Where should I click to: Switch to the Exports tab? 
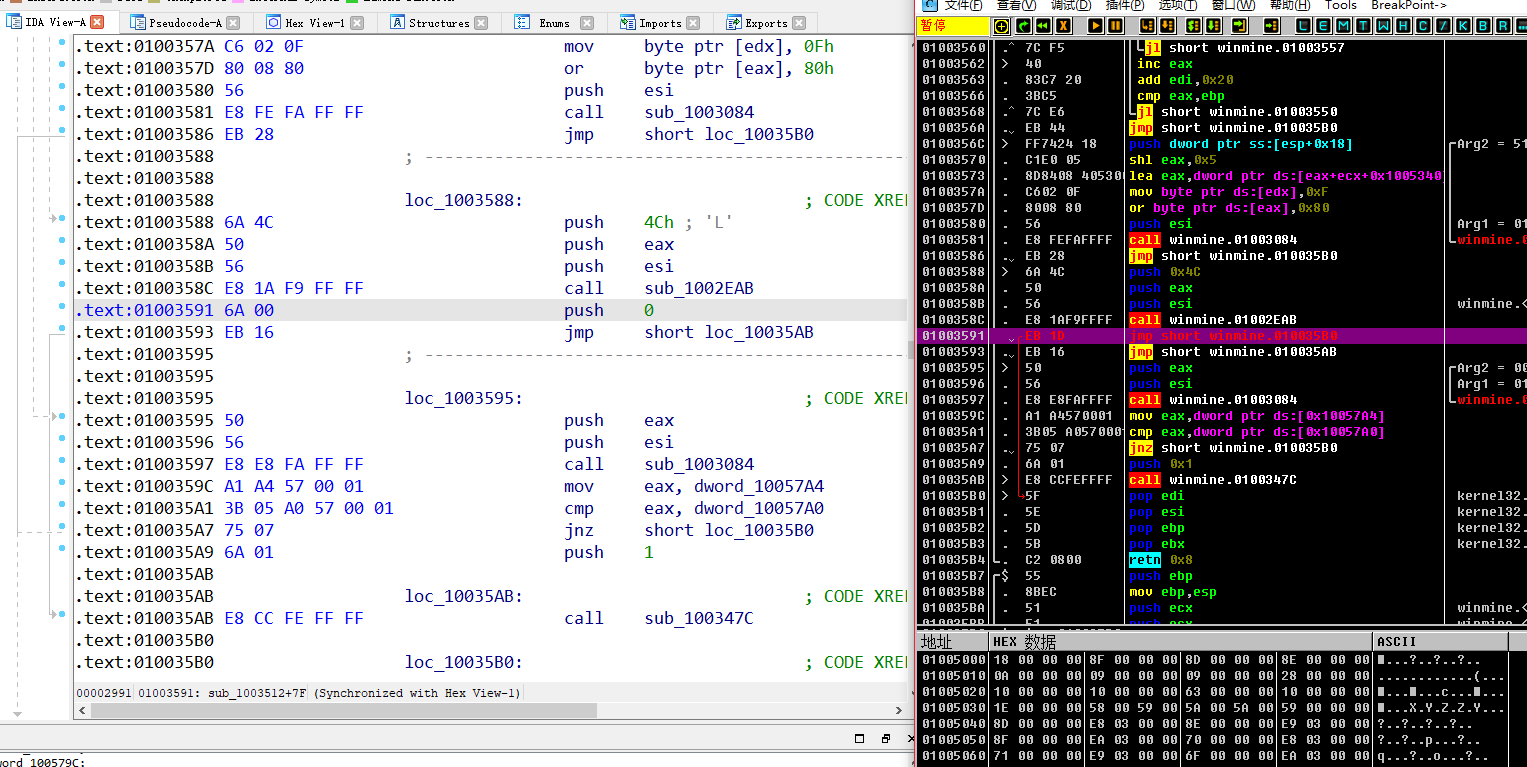coord(766,22)
